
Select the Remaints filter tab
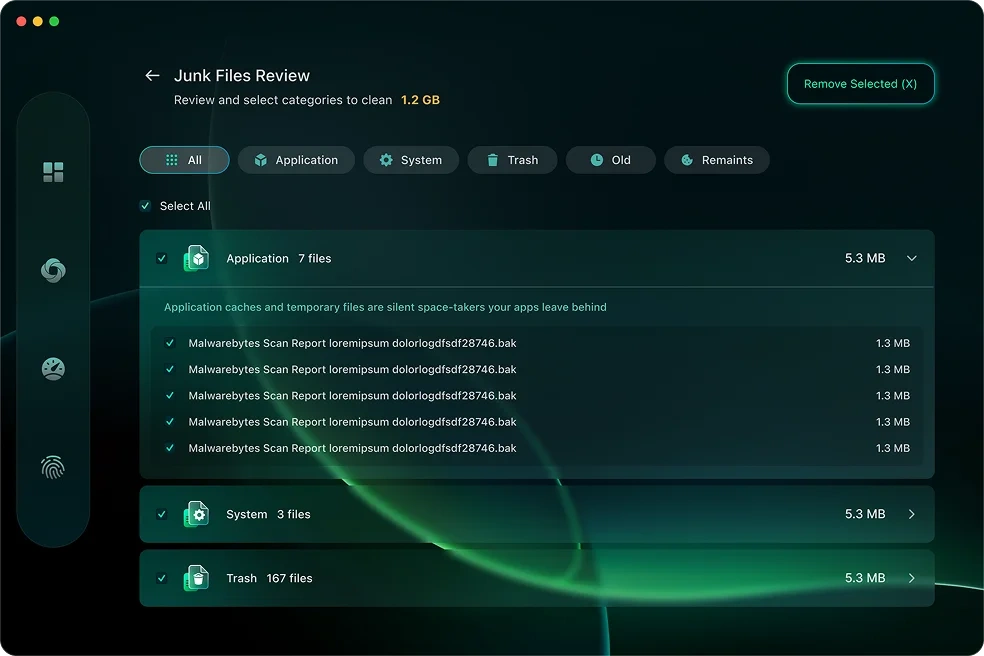coord(717,160)
